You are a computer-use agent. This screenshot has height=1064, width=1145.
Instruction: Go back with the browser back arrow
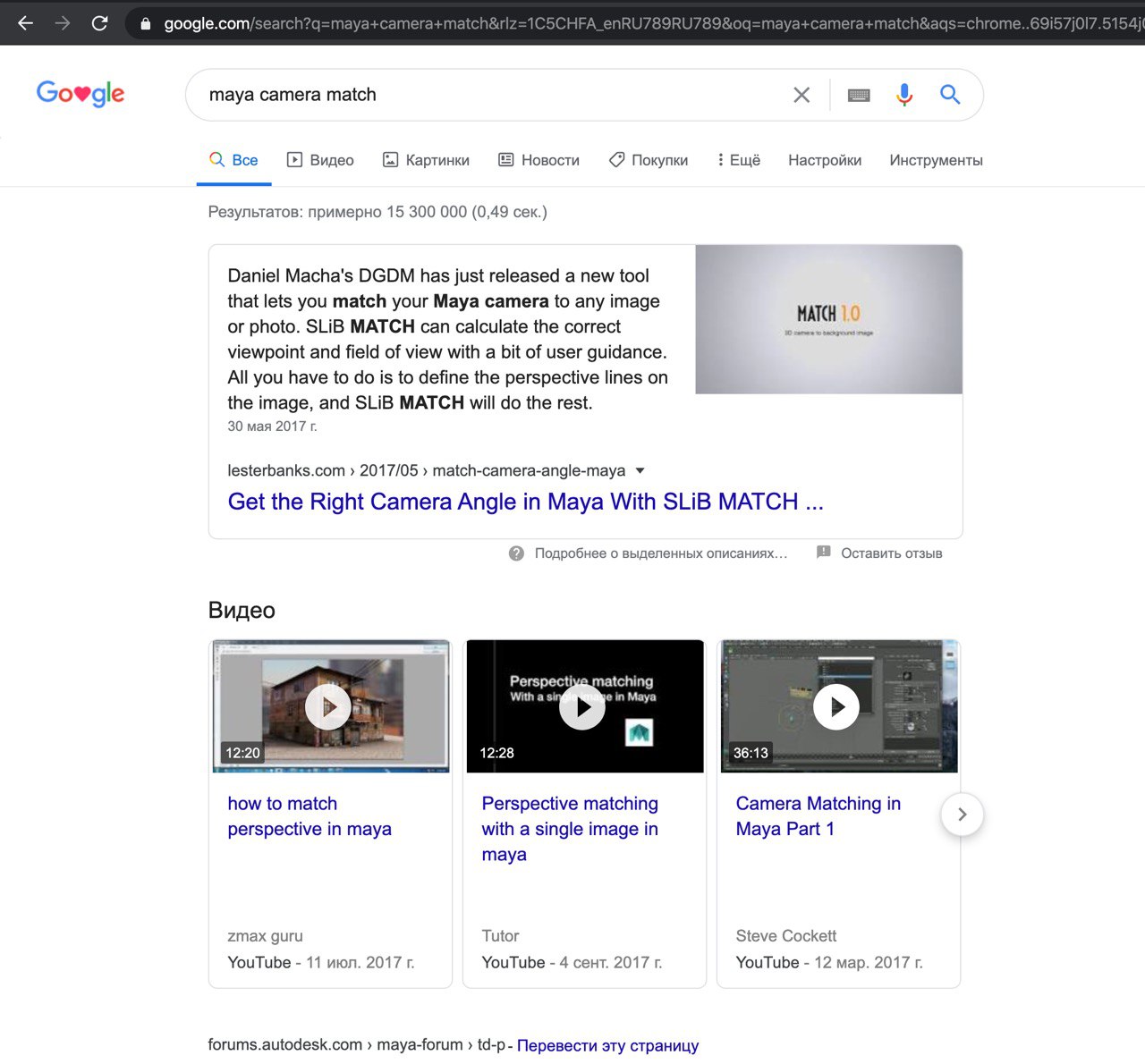coord(25,23)
